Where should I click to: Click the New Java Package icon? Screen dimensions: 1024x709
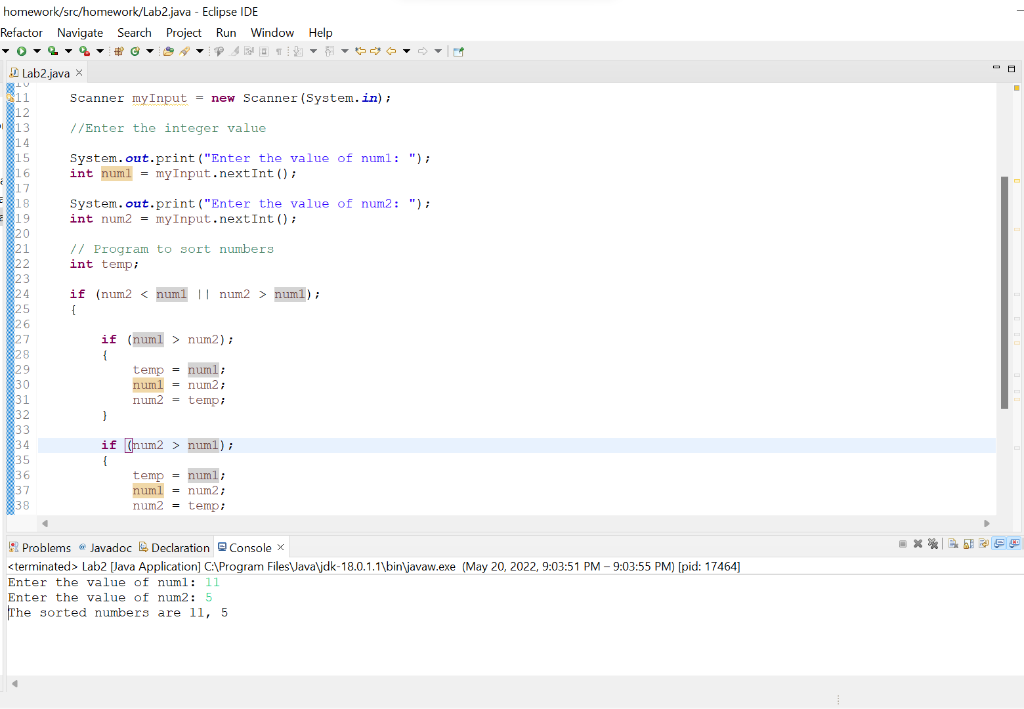pyautogui.click(x=119, y=51)
